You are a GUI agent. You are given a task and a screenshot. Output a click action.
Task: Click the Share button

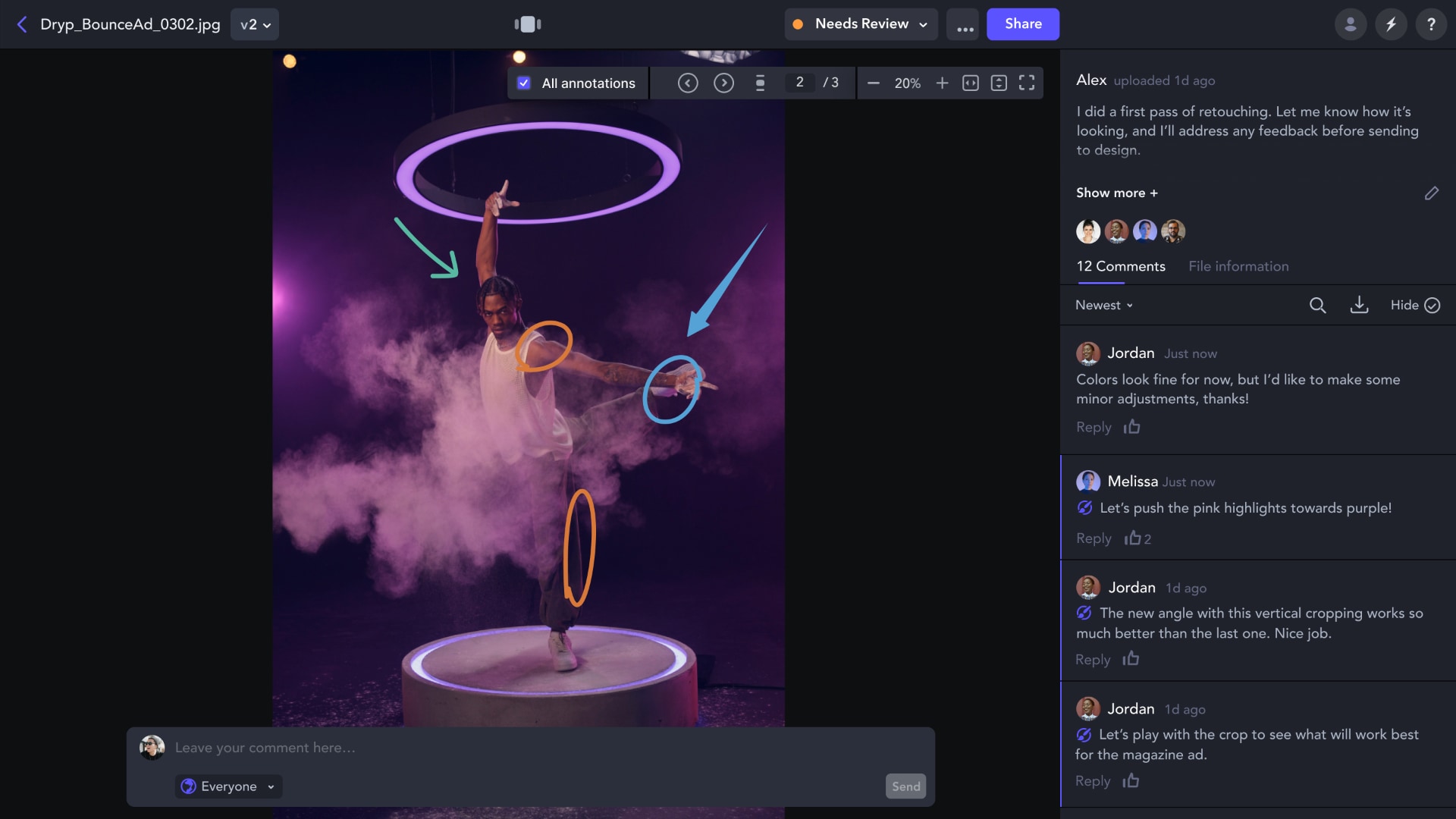(1023, 24)
